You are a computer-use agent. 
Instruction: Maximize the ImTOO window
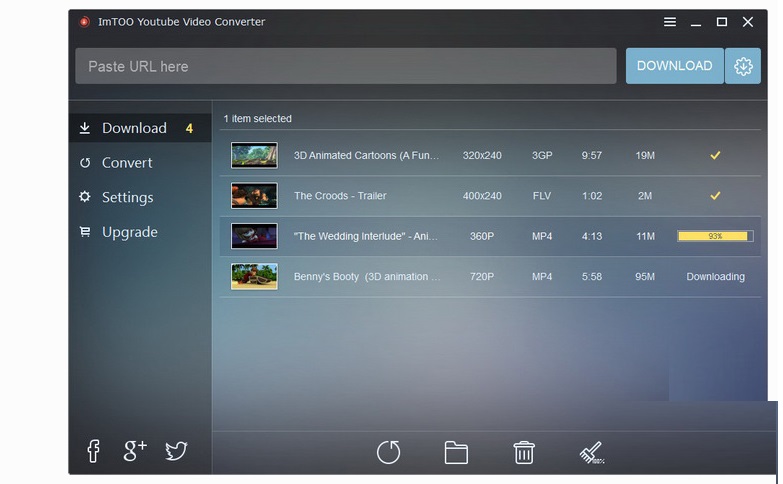722,22
